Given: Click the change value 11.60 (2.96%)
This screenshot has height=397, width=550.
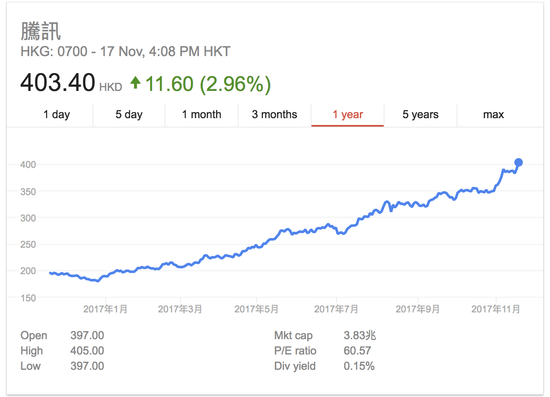Looking at the screenshot, I should [x=208, y=84].
